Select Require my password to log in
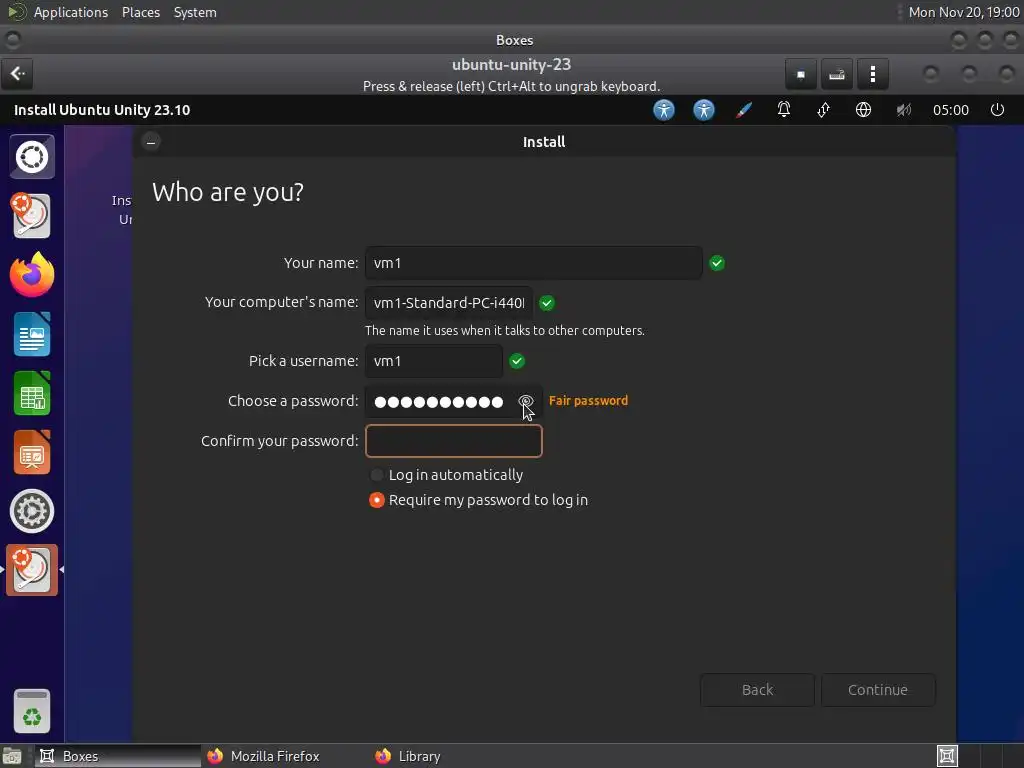1024x768 pixels. click(x=479, y=500)
